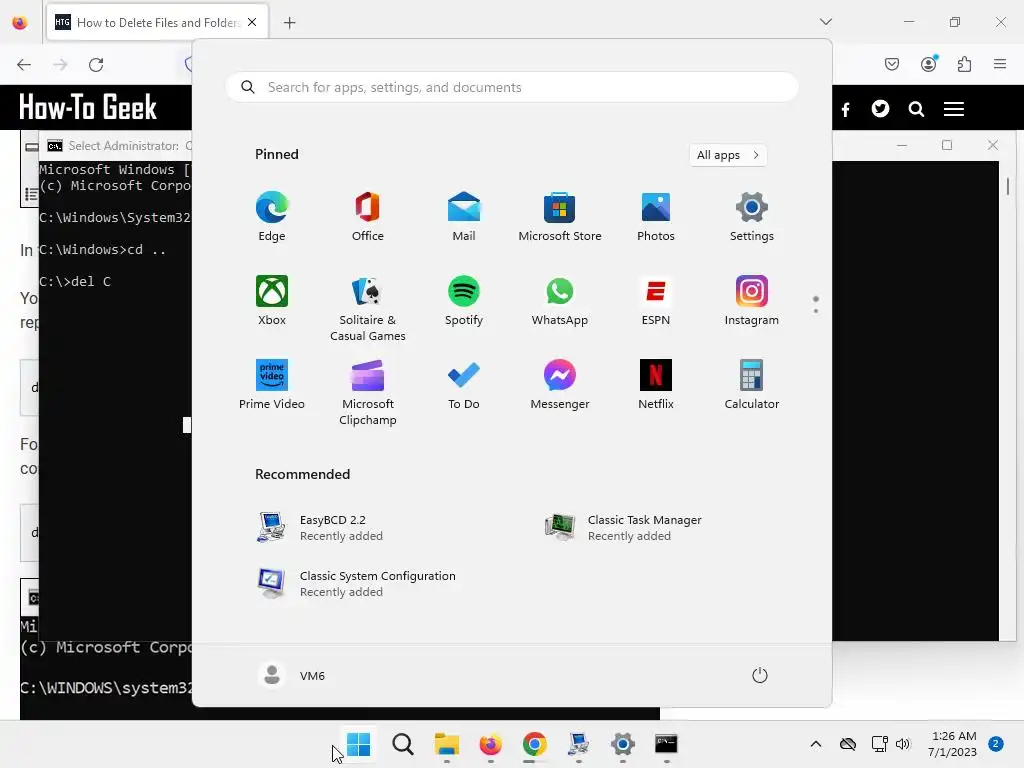Switch to Firefox on the taskbar
The width and height of the screenshot is (1024, 768).
pos(490,744)
